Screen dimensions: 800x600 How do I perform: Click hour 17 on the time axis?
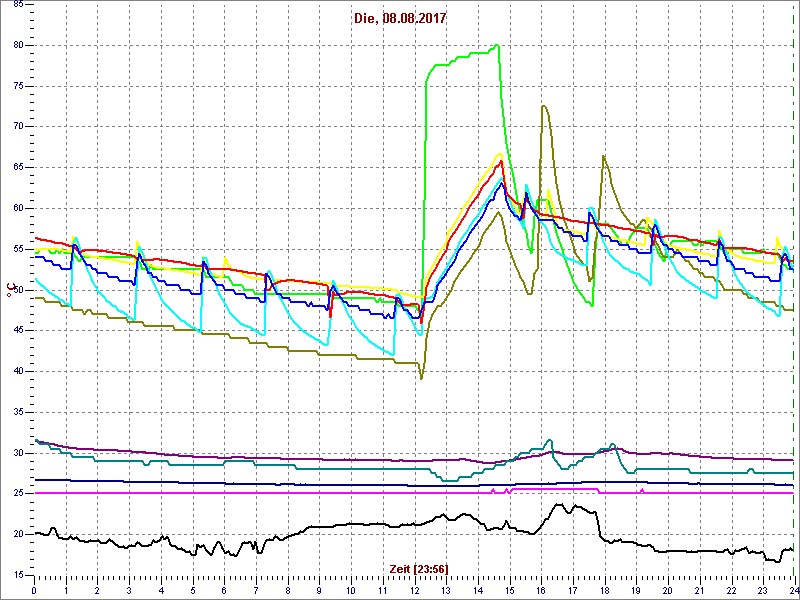coord(572,590)
